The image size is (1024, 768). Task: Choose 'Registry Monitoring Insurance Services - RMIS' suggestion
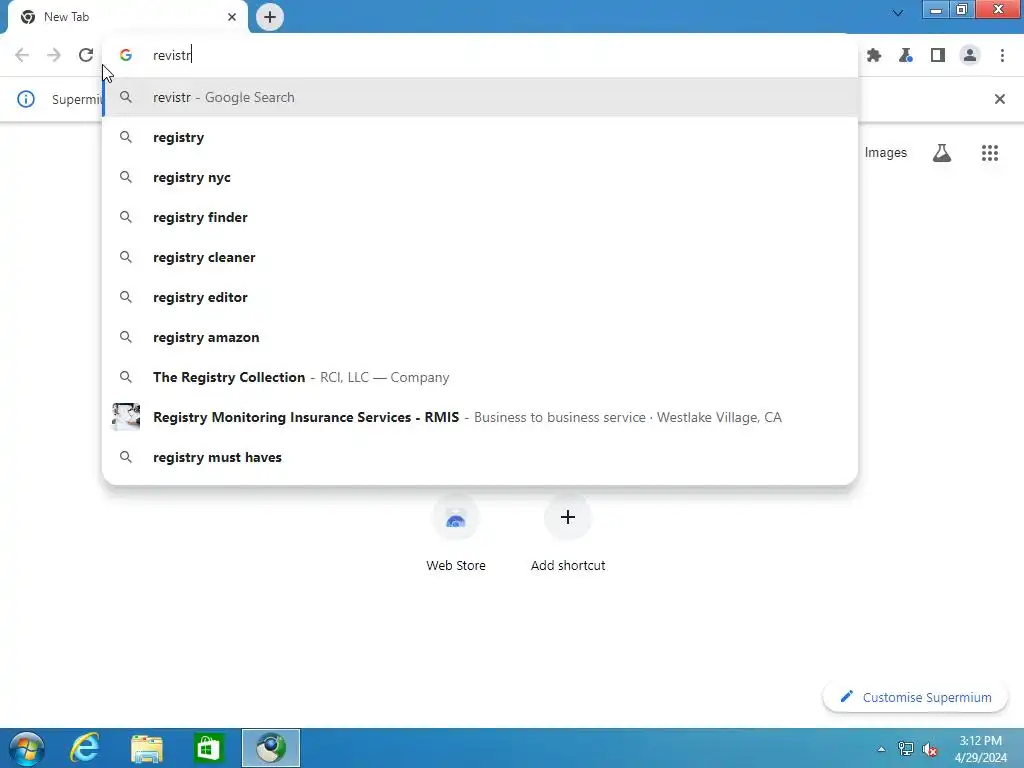click(480, 417)
